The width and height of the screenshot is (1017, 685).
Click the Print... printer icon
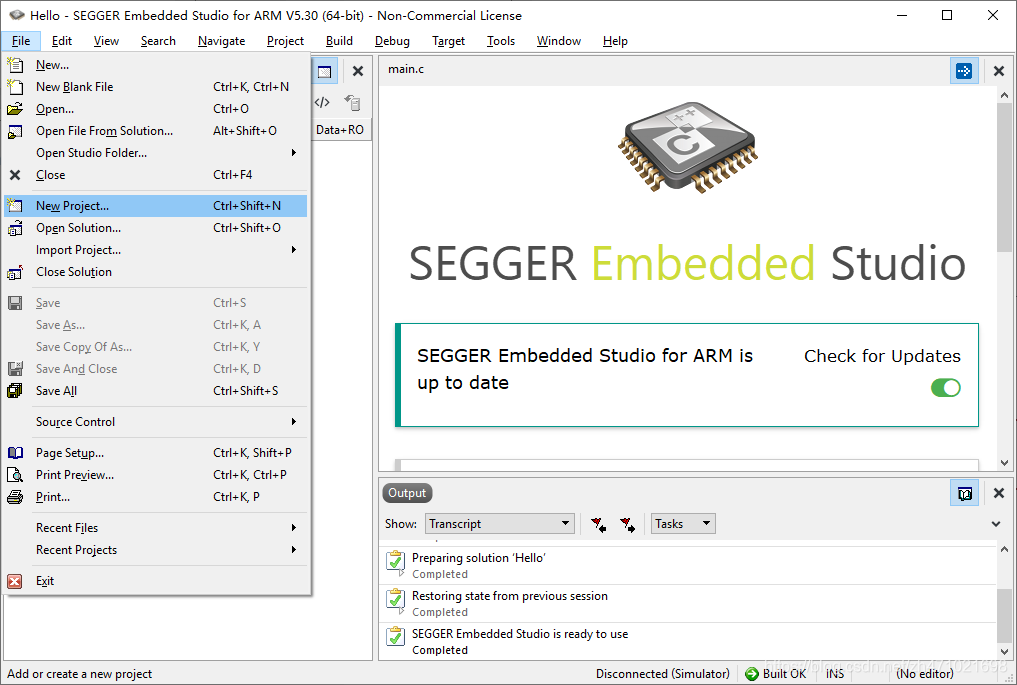[x=15, y=497]
